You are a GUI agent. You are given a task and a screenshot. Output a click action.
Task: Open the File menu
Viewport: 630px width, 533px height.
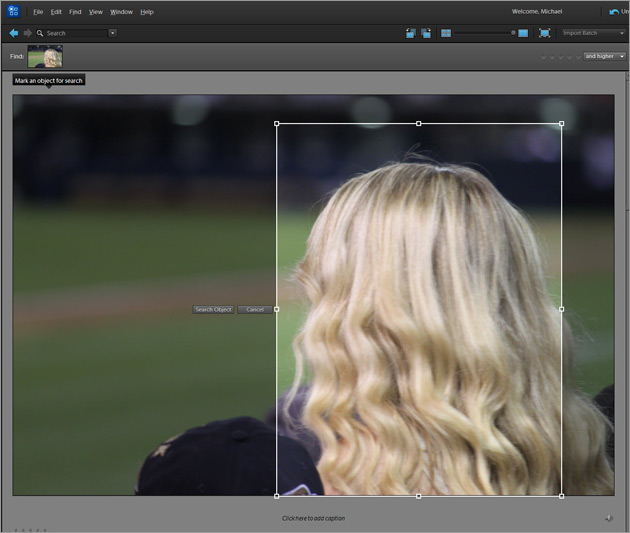38,12
